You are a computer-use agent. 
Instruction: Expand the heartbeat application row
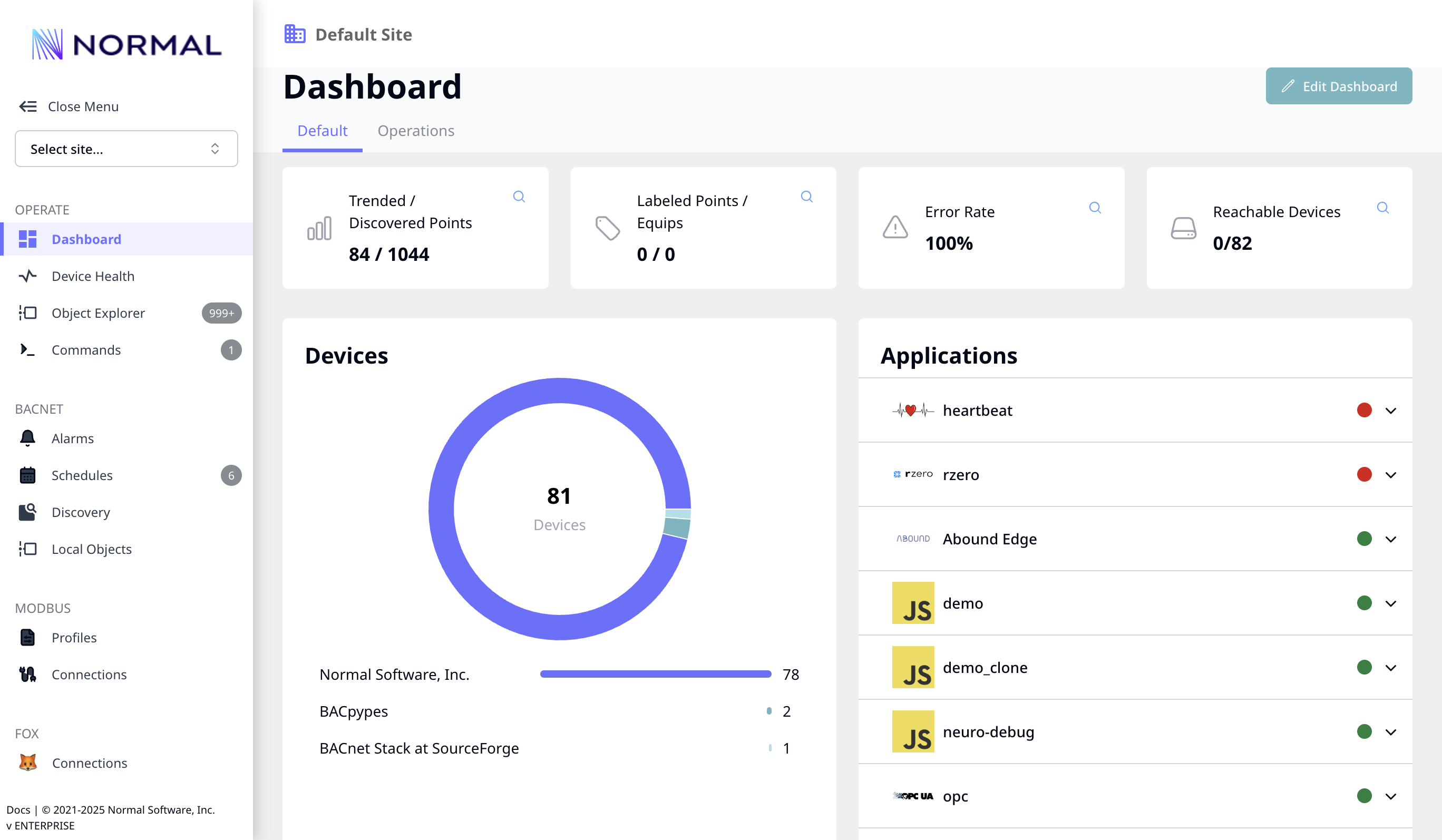point(1390,411)
